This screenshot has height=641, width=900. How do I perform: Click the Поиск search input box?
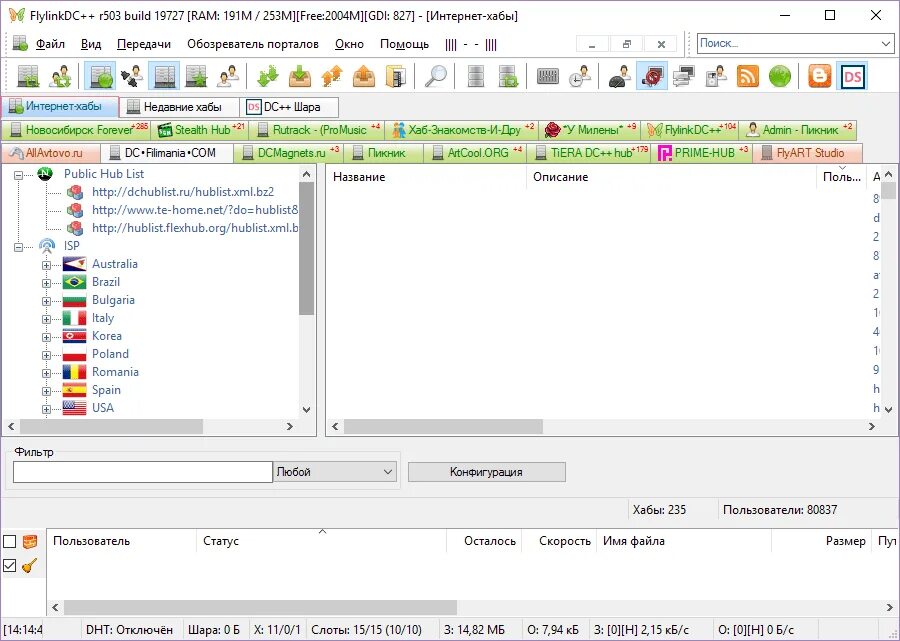(788, 43)
